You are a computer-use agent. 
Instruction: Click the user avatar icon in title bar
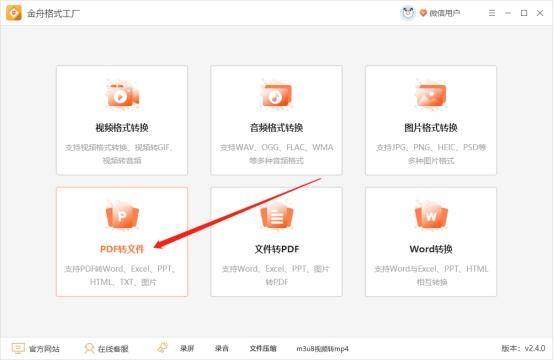[408, 13]
